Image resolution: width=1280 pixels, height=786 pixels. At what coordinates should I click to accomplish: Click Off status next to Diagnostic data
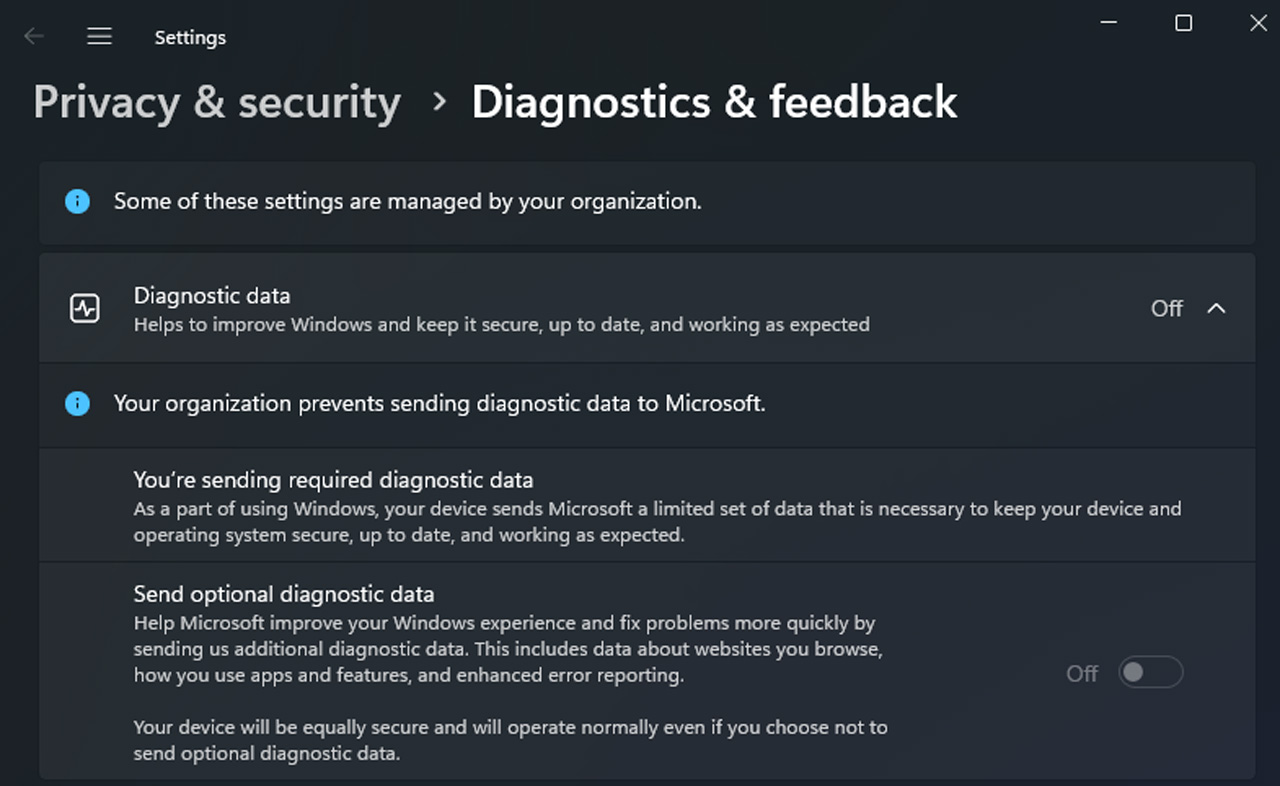1166,309
